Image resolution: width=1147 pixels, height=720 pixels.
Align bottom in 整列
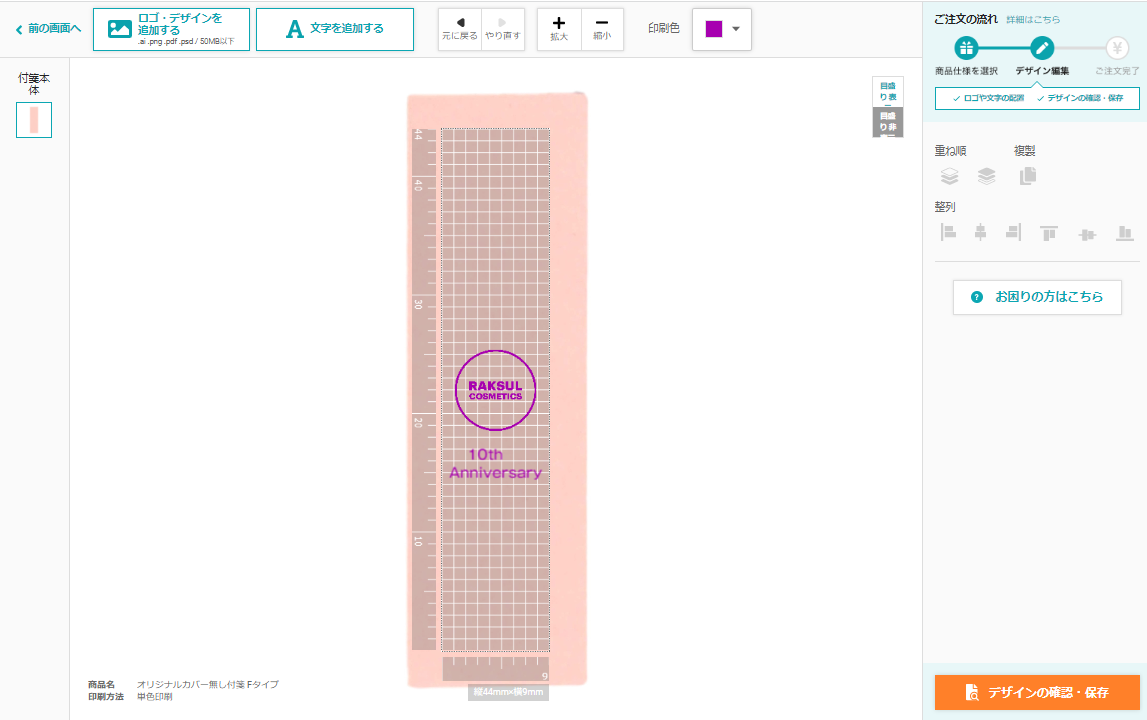1124,233
